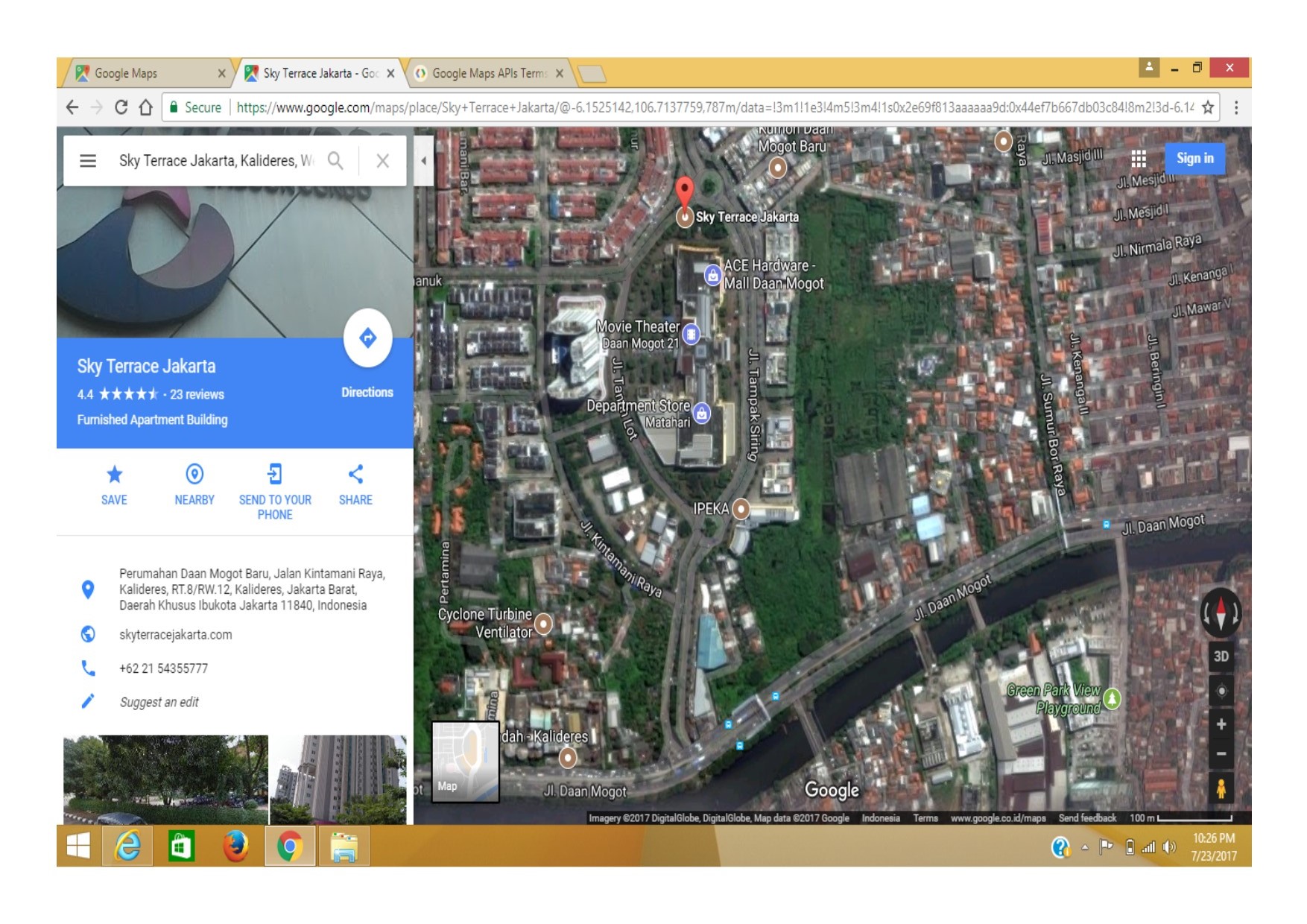Click the blue Directions icon
This screenshot has width=1307, height=924.
[367, 338]
